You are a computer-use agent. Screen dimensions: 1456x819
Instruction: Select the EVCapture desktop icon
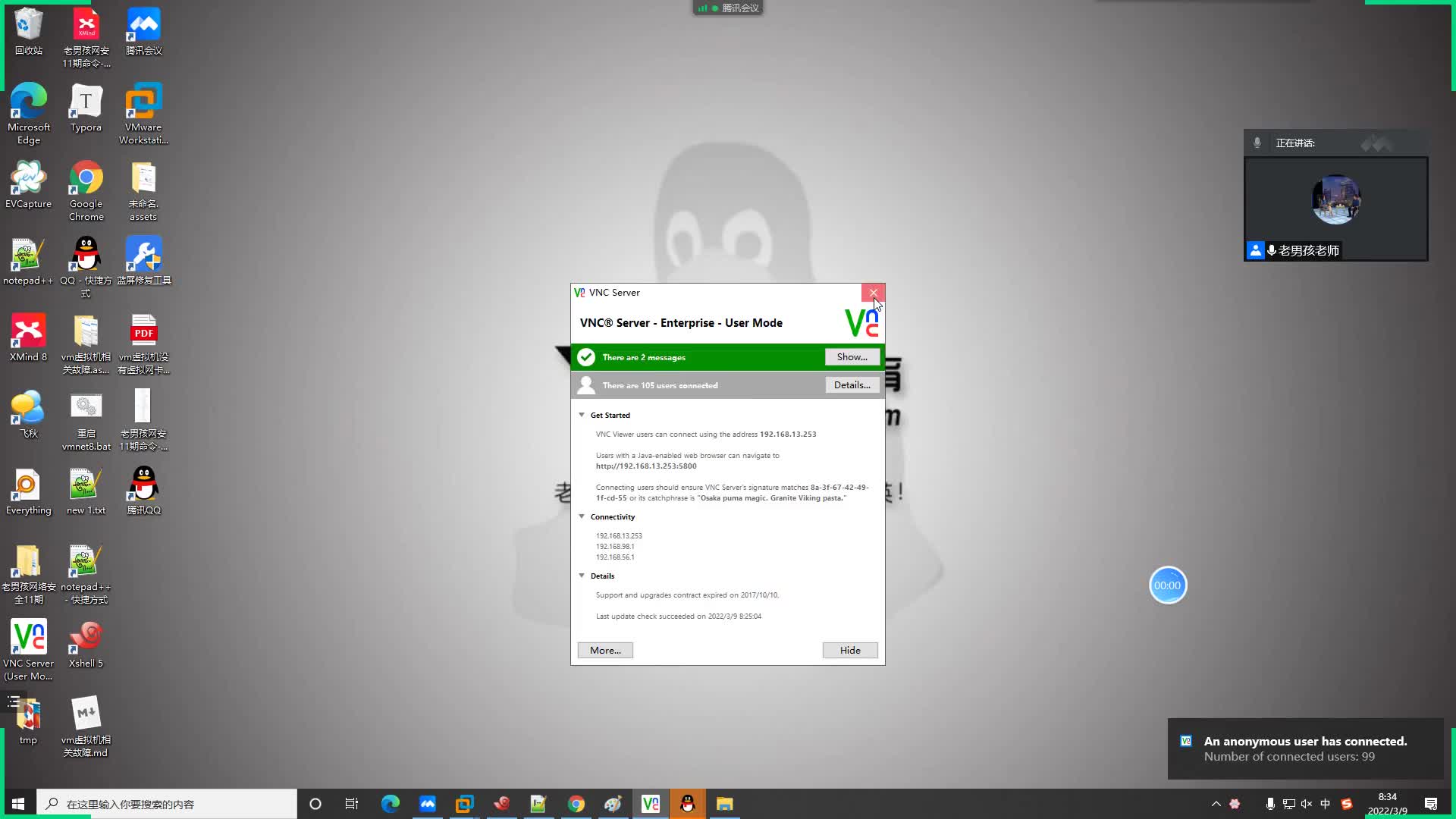(x=29, y=184)
